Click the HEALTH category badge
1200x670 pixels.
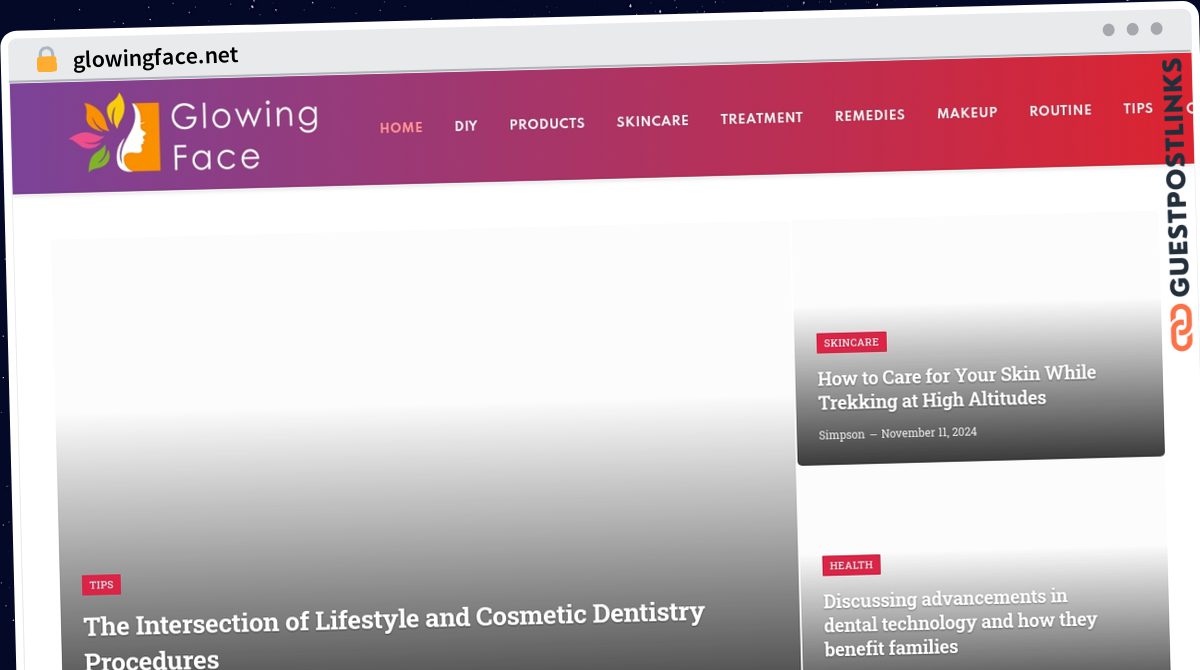851,565
